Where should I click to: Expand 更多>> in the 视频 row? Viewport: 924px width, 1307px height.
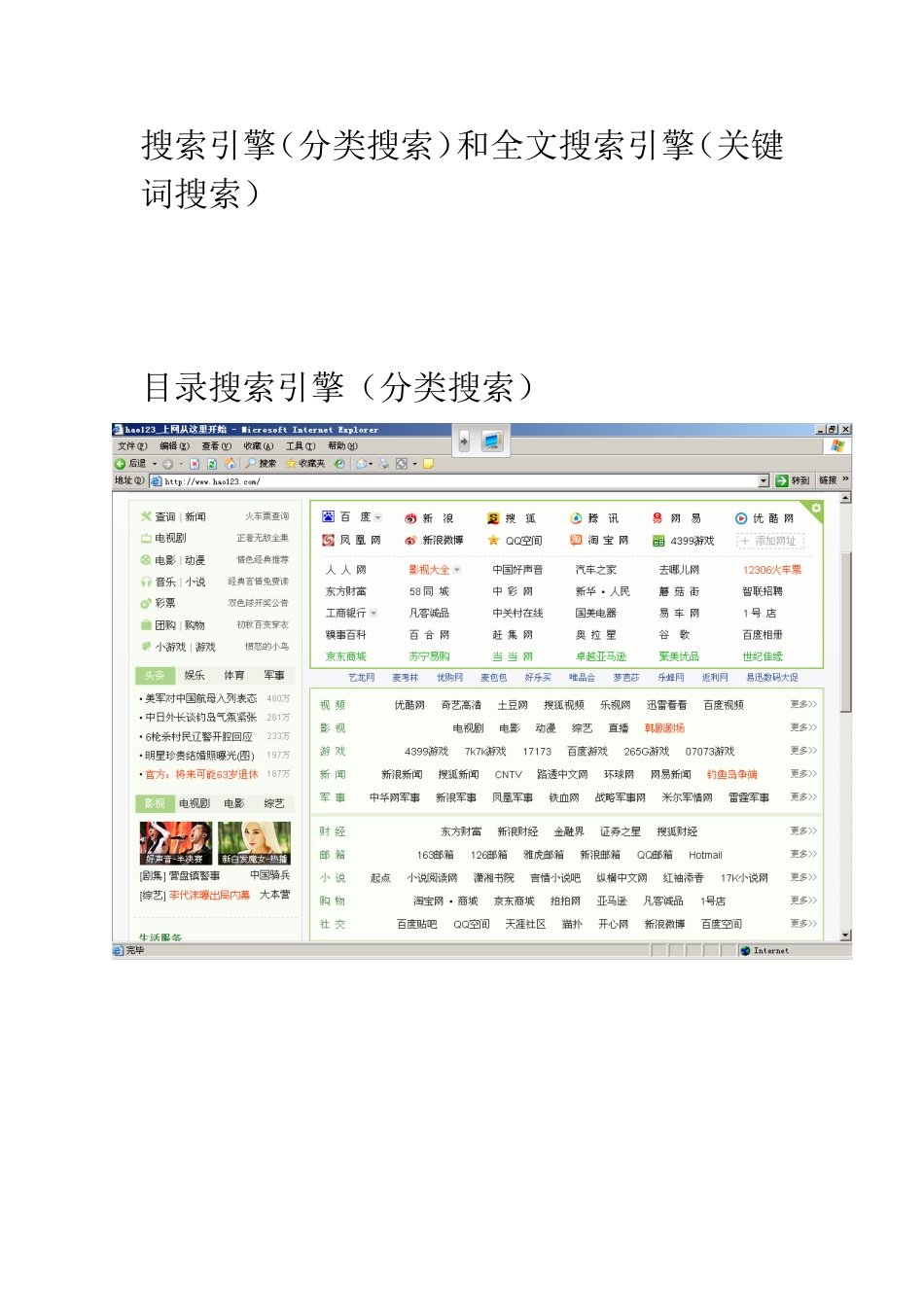click(803, 704)
